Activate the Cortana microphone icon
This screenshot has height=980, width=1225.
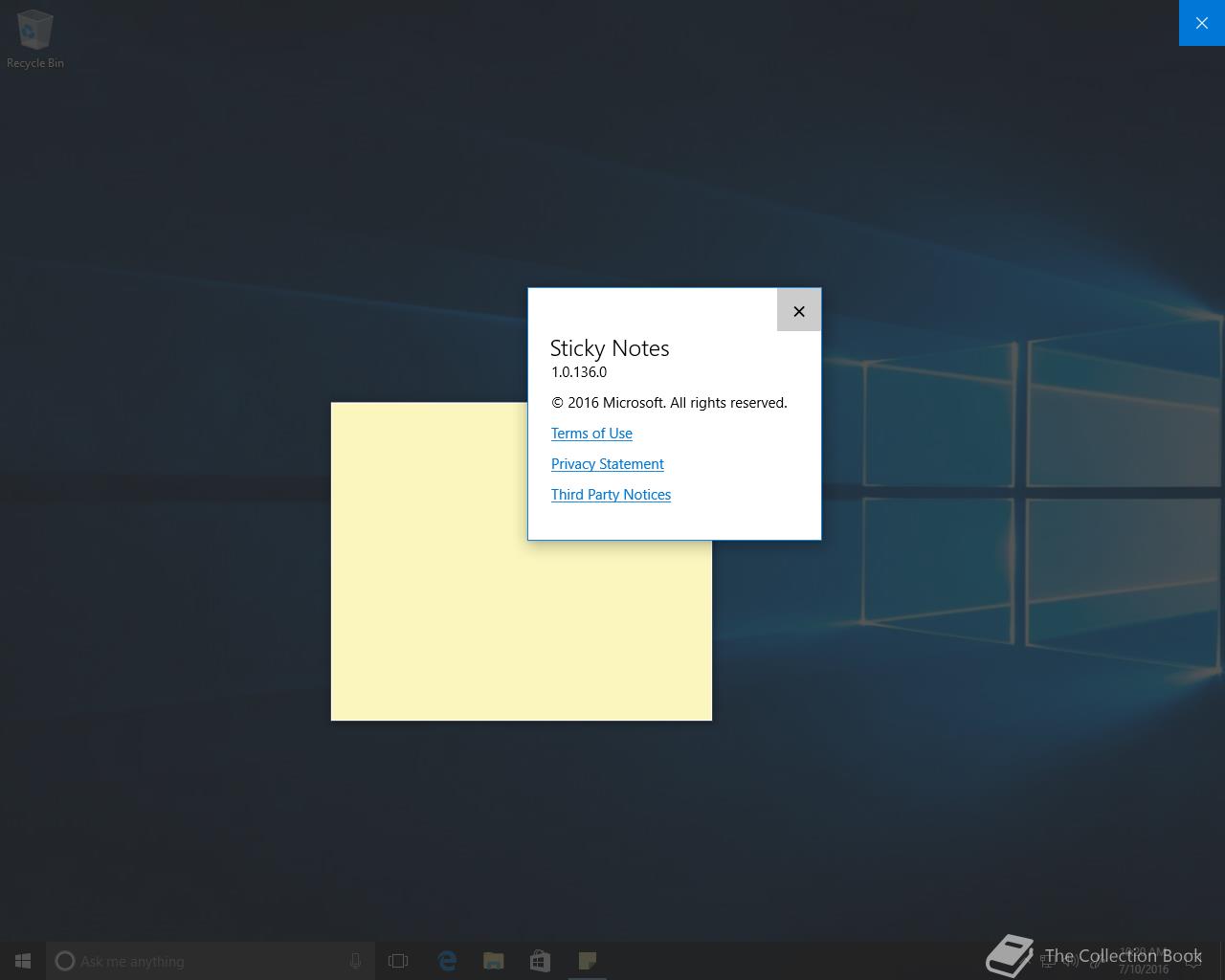point(355,961)
